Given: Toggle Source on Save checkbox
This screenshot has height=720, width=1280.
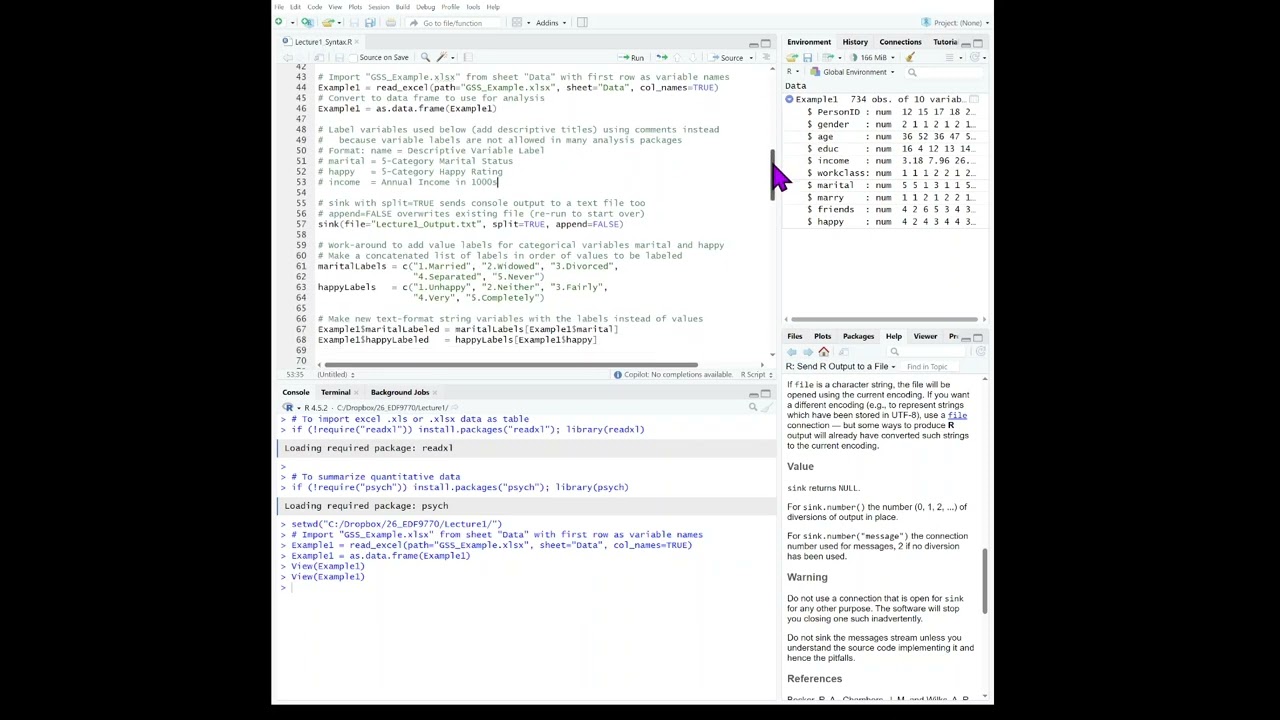Looking at the screenshot, I should (354, 58).
